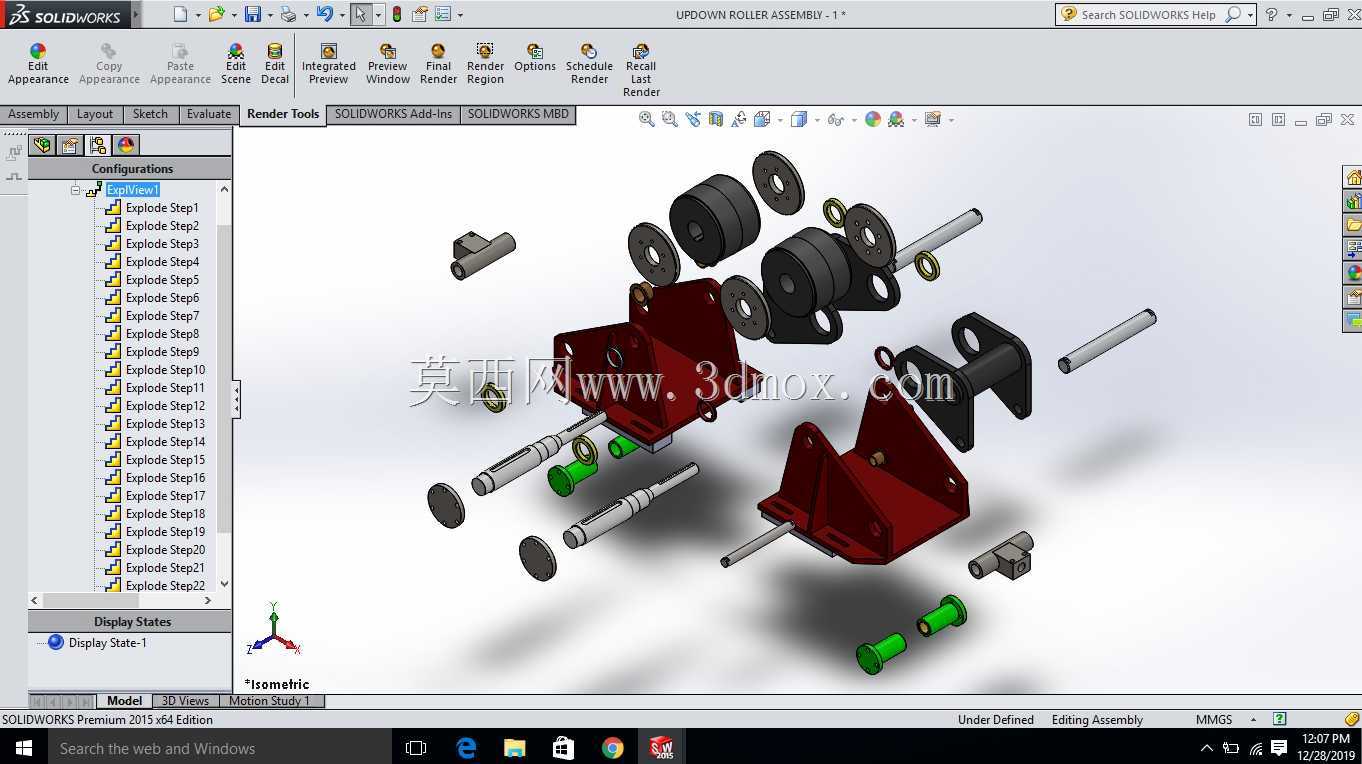The height and width of the screenshot is (764, 1362).
Task: Open the Preview Window render tool
Action: [388, 64]
